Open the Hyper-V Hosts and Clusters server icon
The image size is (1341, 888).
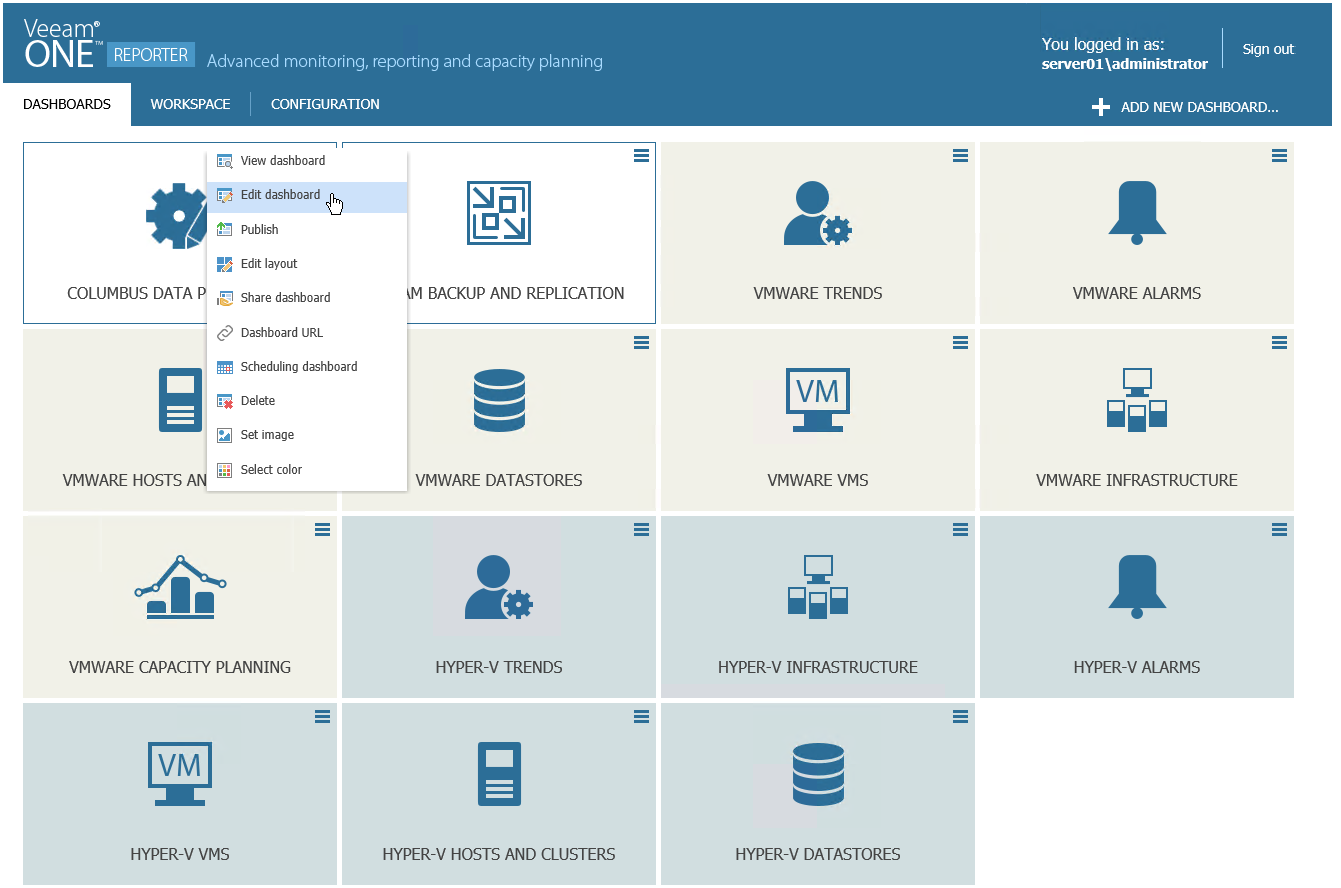[x=499, y=774]
